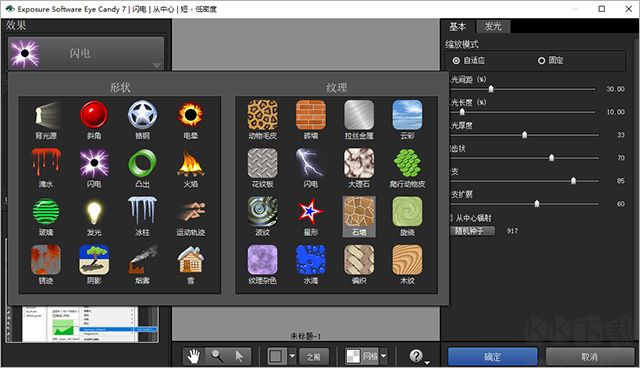
Task: Select the 凸出 green ring extrude effect
Action: click(x=142, y=168)
